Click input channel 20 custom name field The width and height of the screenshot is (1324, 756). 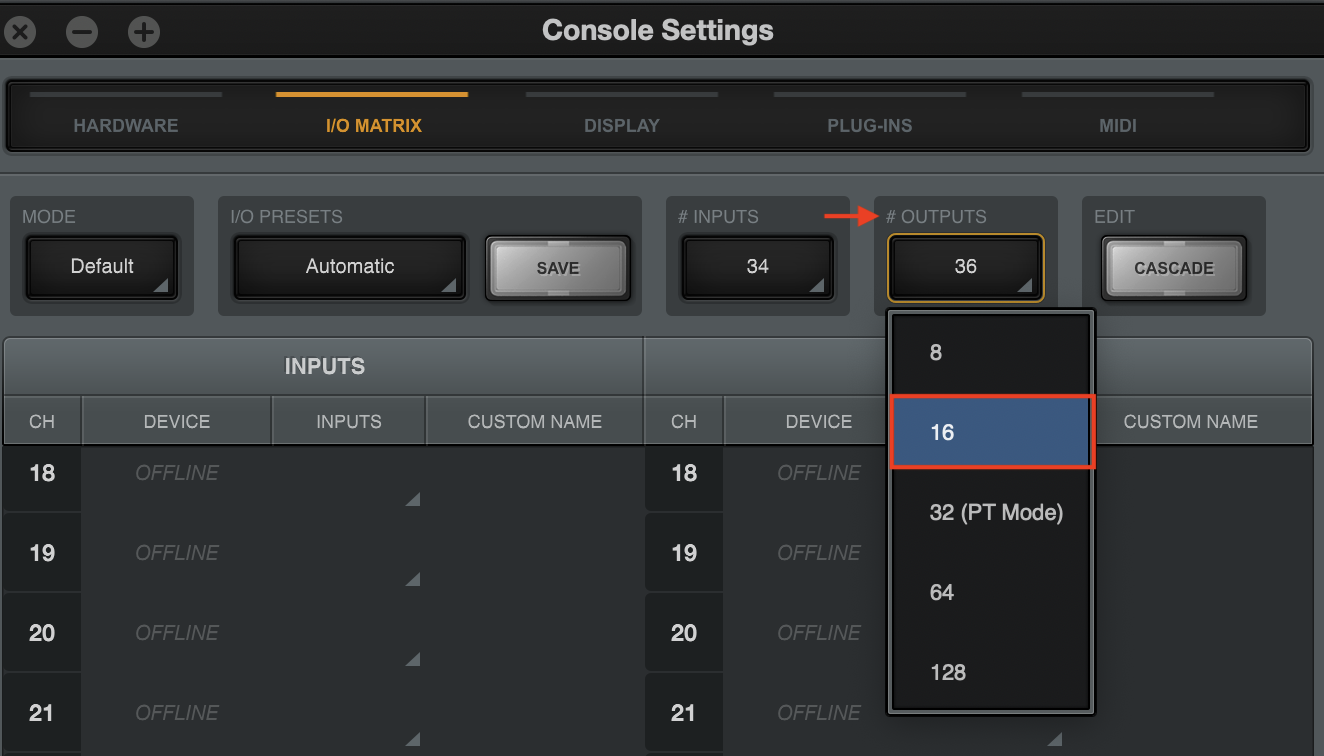coord(535,632)
